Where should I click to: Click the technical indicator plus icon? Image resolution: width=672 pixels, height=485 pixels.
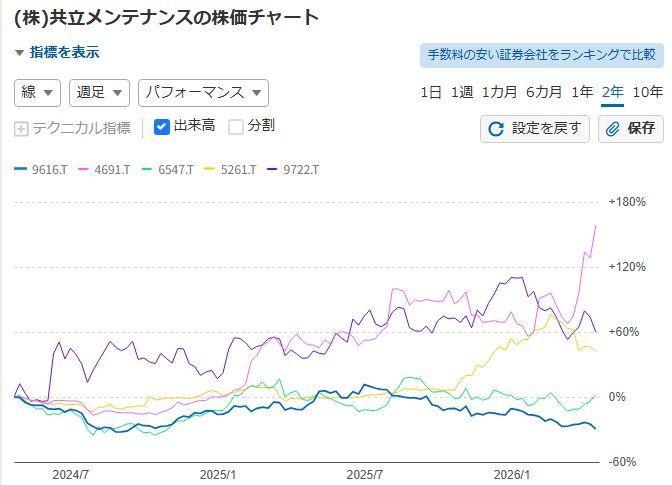tap(21, 128)
